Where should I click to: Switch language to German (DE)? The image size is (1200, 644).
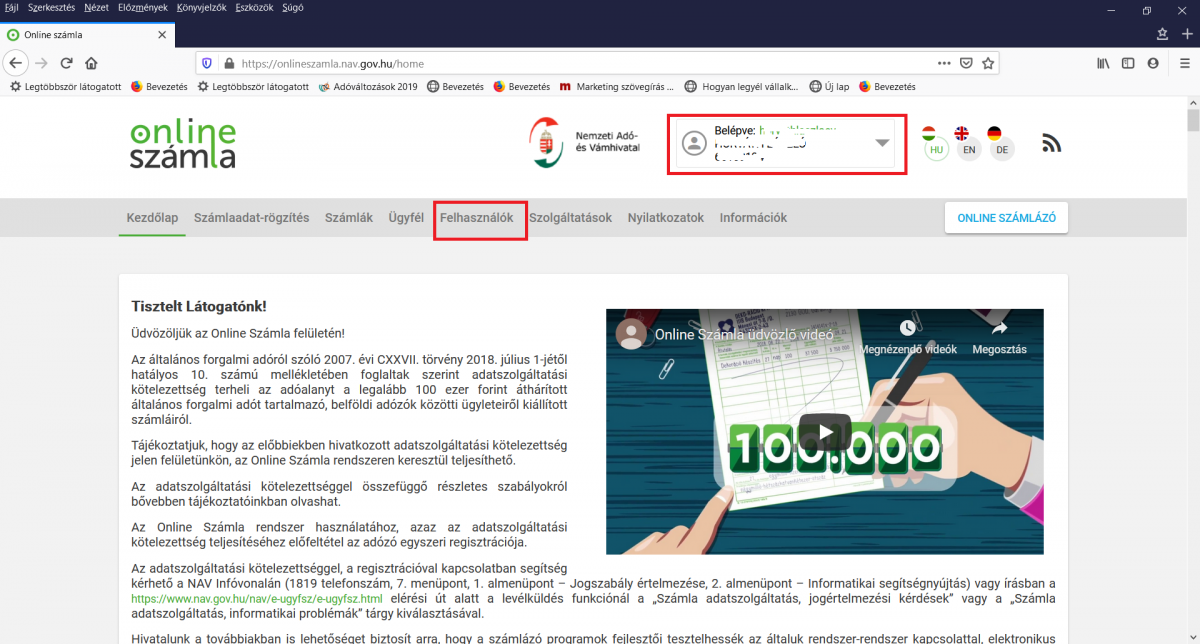pos(1001,150)
